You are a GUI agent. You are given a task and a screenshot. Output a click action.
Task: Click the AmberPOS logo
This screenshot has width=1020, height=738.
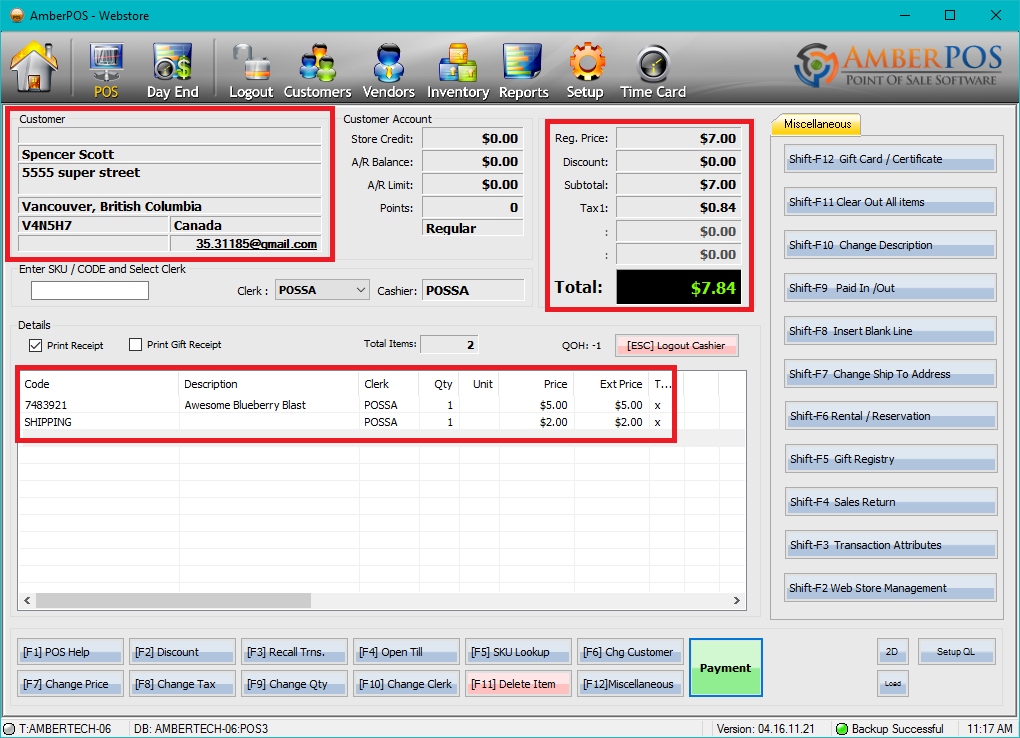pos(898,66)
